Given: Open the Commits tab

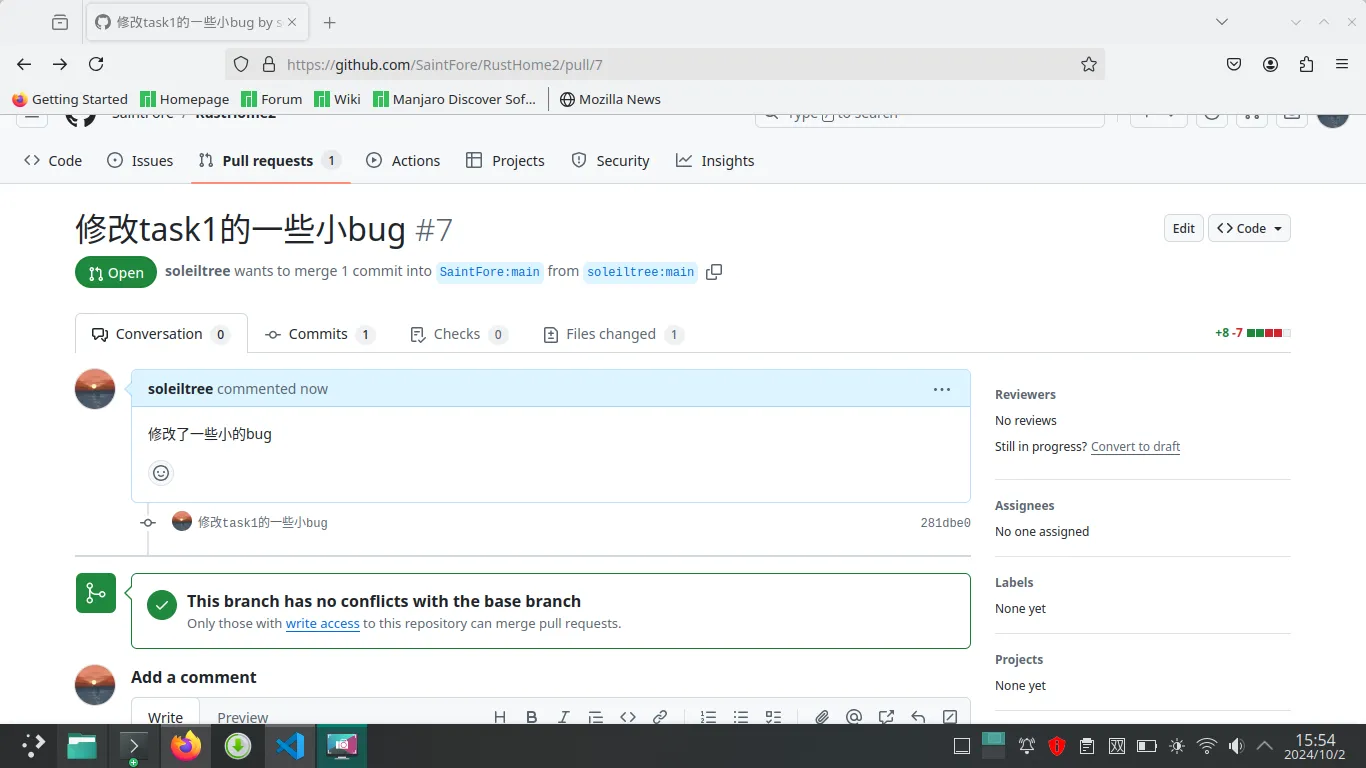Looking at the screenshot, I should pyautogui.click(x=319, y=334).
